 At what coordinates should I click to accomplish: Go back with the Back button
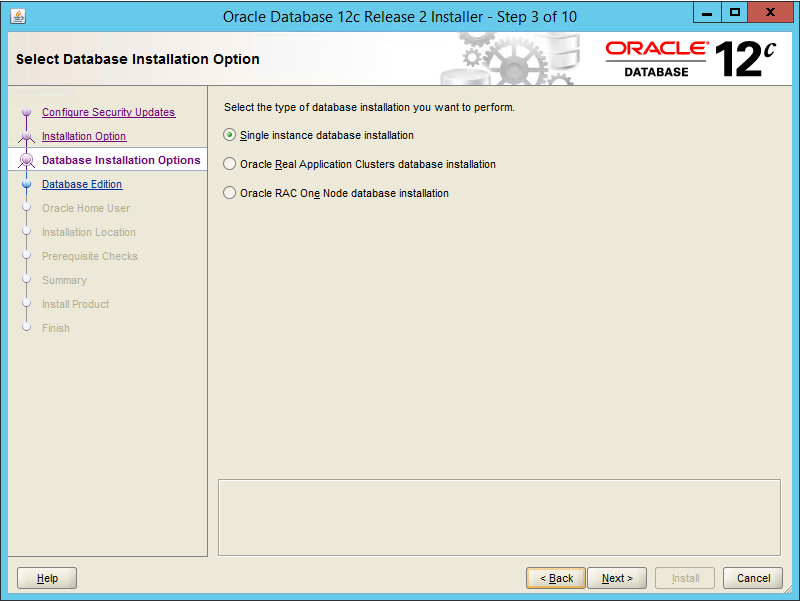point(556,578)
